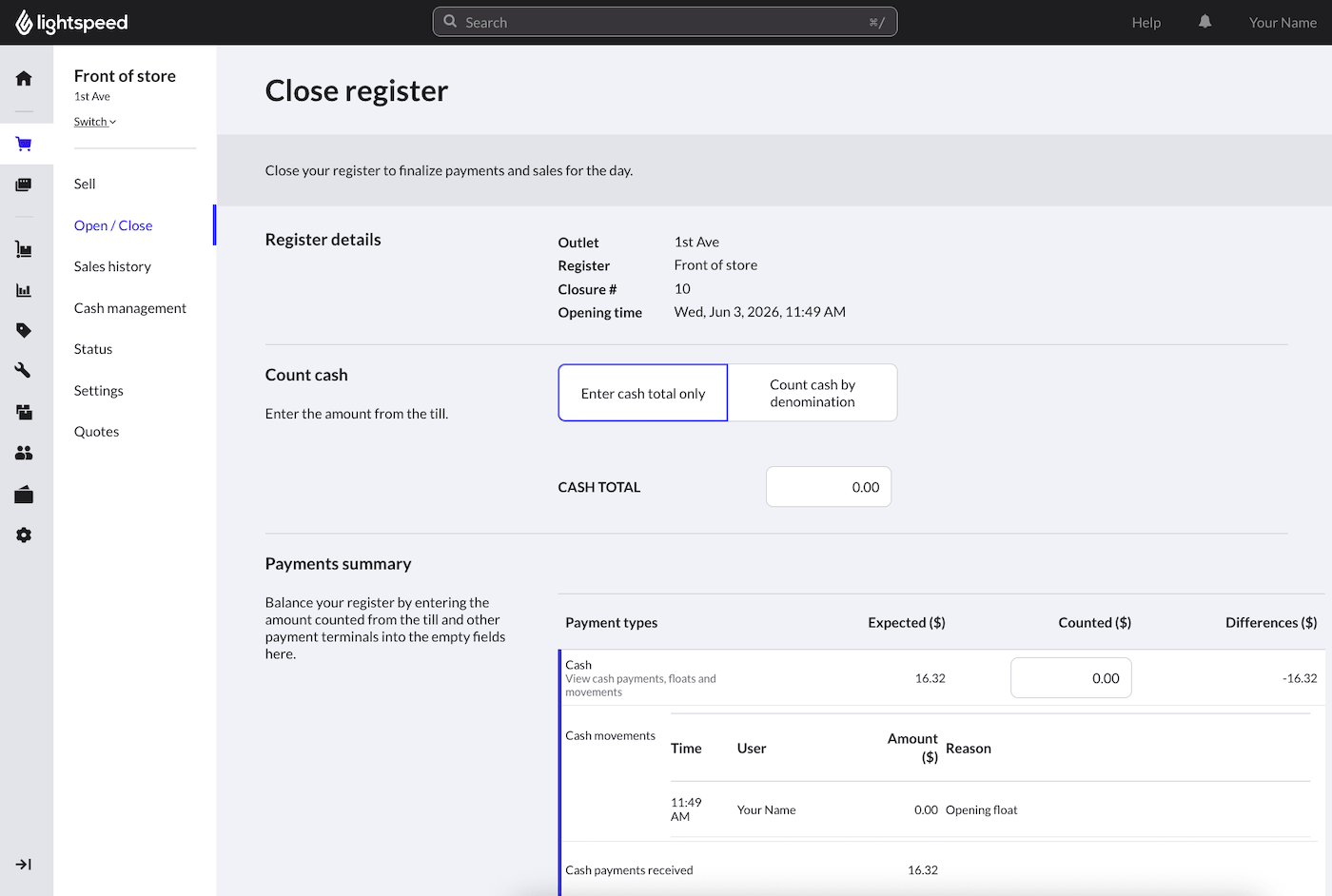The image size is (1332, 896).
Task: Select Count cash by denomination option
Action: click(813, 393)
